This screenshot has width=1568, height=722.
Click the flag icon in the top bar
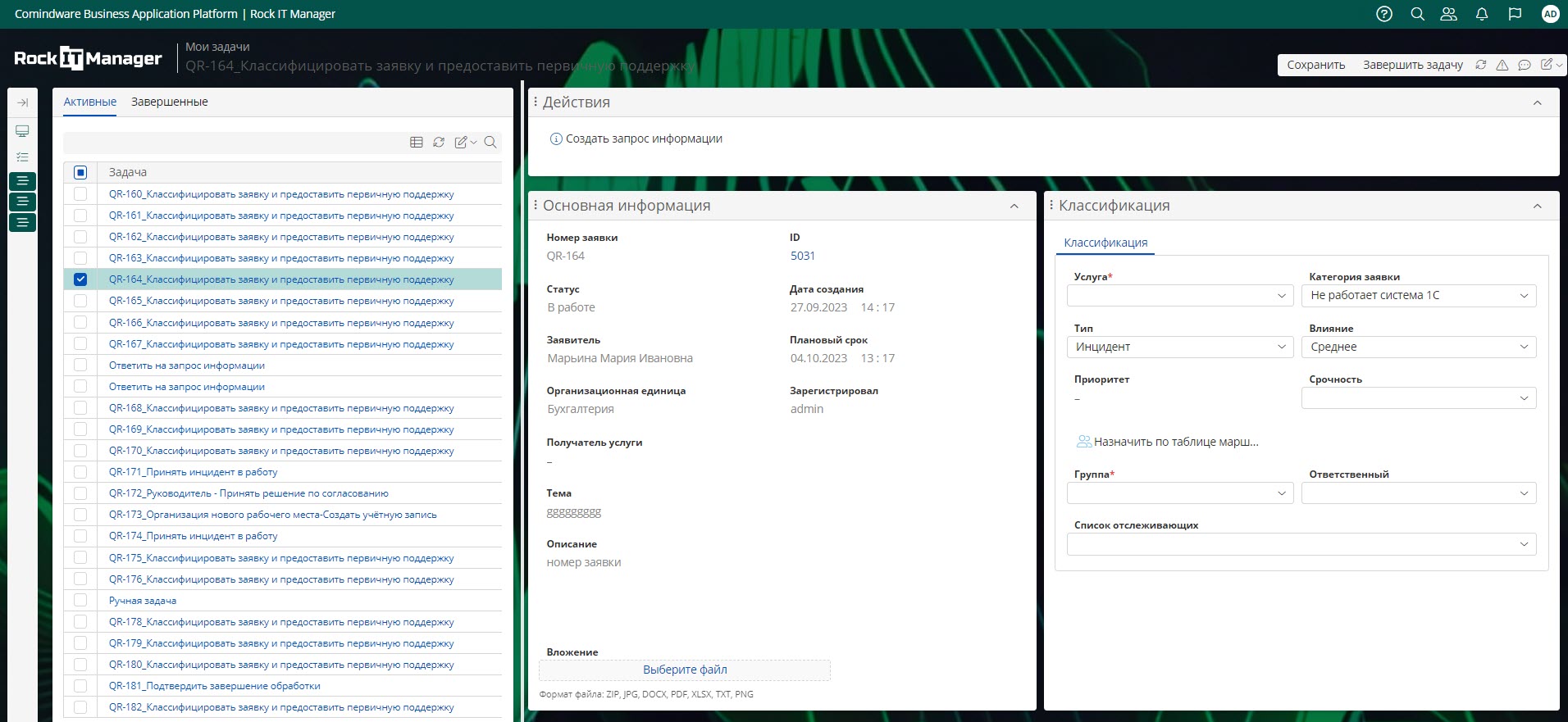pyautogui.click(x=1515, y=14)
